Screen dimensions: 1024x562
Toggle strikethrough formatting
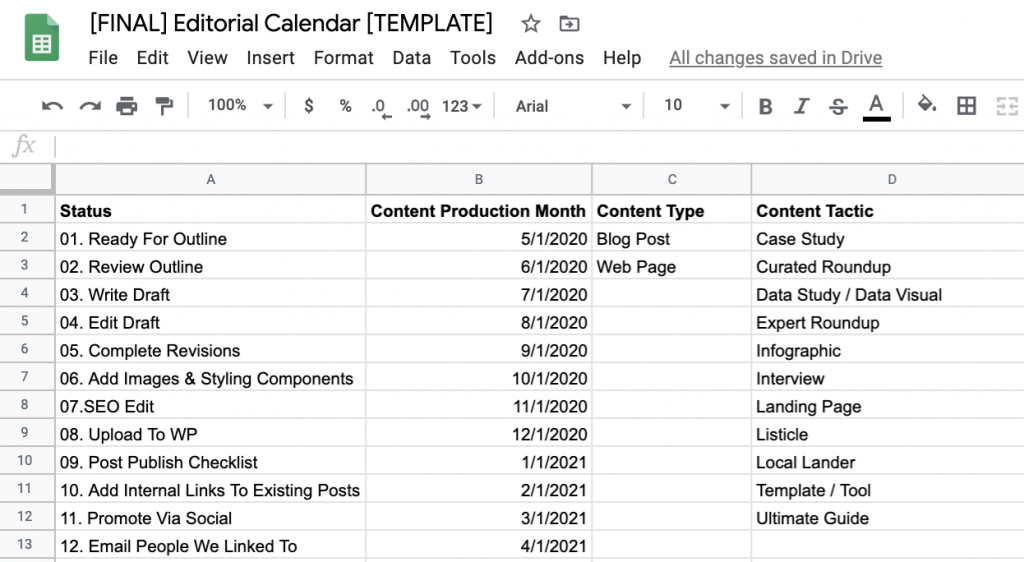point(838,106)
